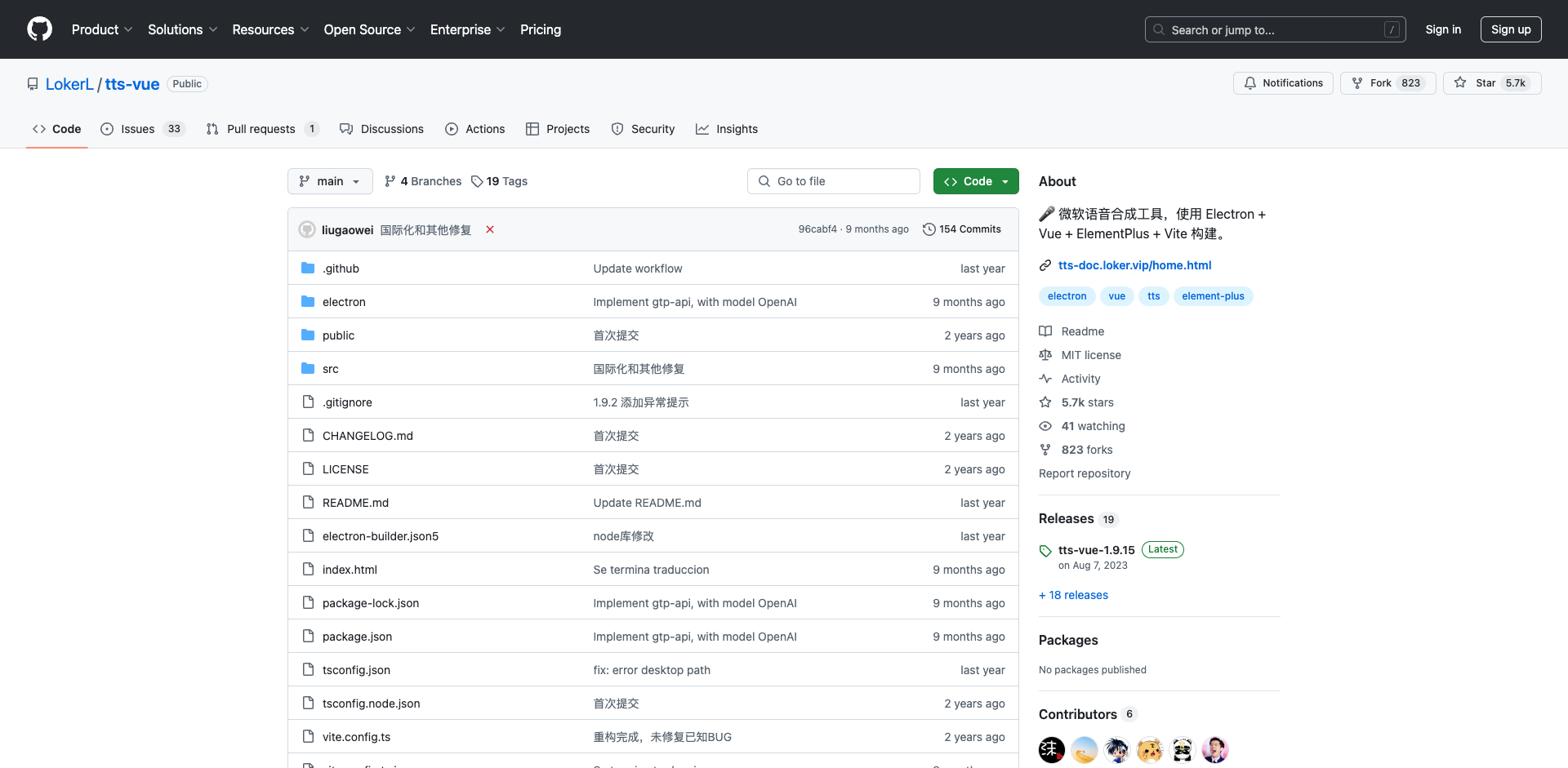
Task: Star the tts-vue repository
Action: (1492, 83)
